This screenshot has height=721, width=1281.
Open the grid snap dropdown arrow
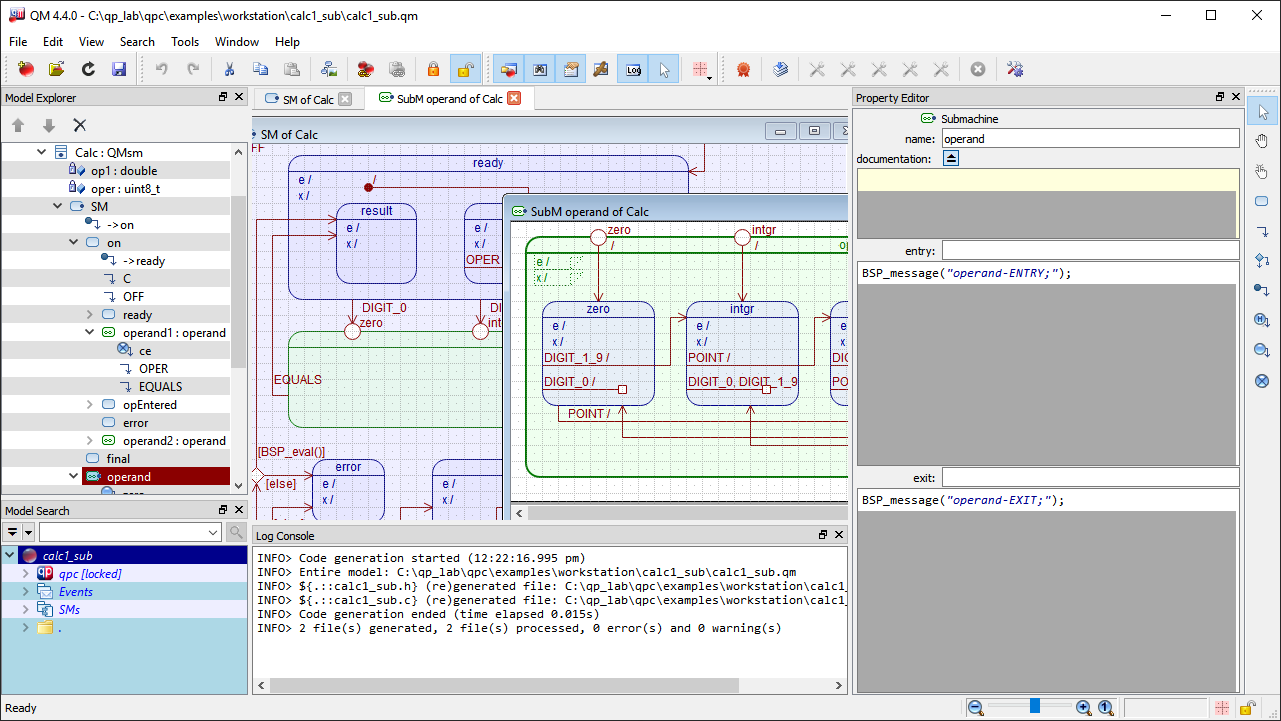tap(710, 76)
